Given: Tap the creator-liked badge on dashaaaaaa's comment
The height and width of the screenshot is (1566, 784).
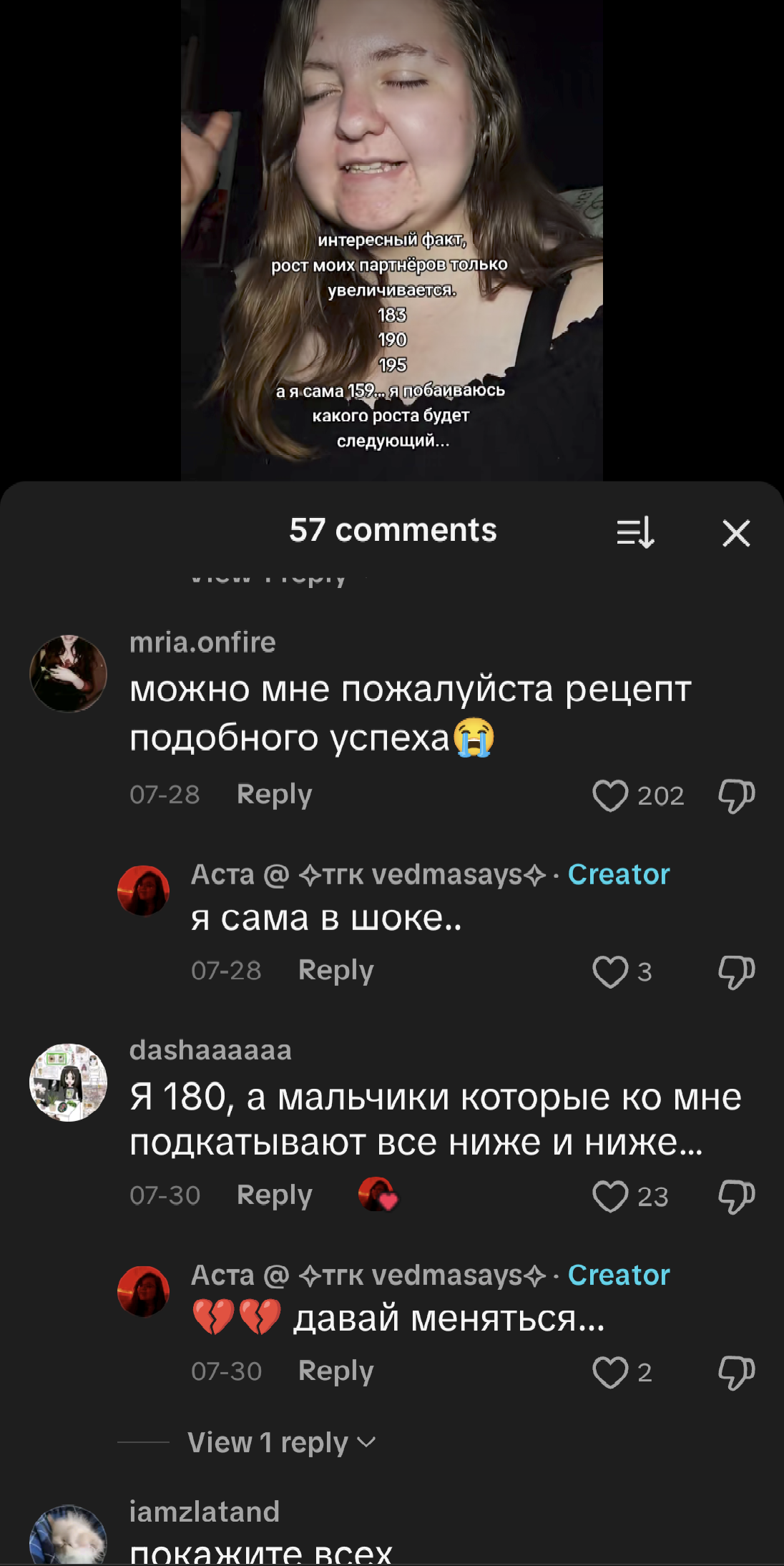Looking at the screenshot, I should pyautogui.click(x=378, y=1195).
